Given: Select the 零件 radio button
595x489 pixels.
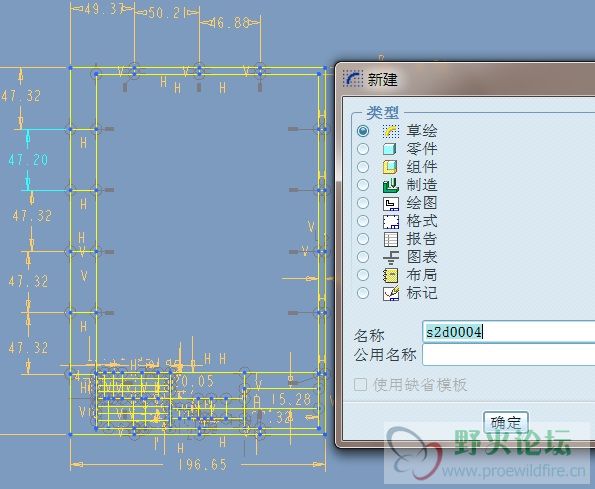Looking at the screenshot, I should pos(363,149).
